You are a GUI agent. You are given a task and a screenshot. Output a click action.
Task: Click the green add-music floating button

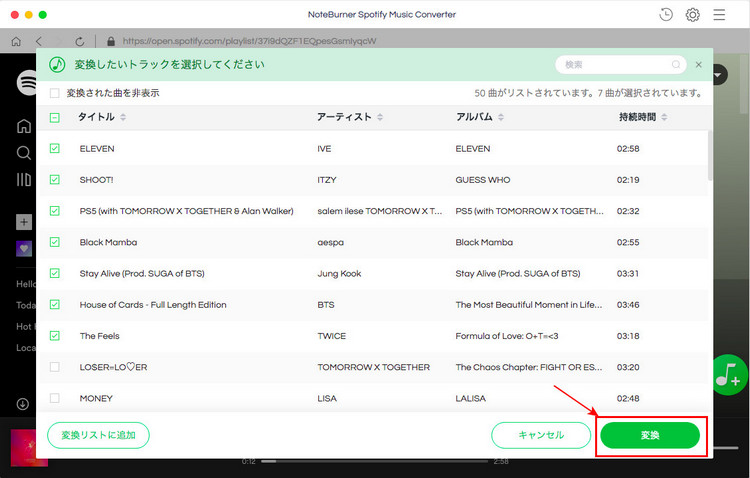[x=729, y=375]
